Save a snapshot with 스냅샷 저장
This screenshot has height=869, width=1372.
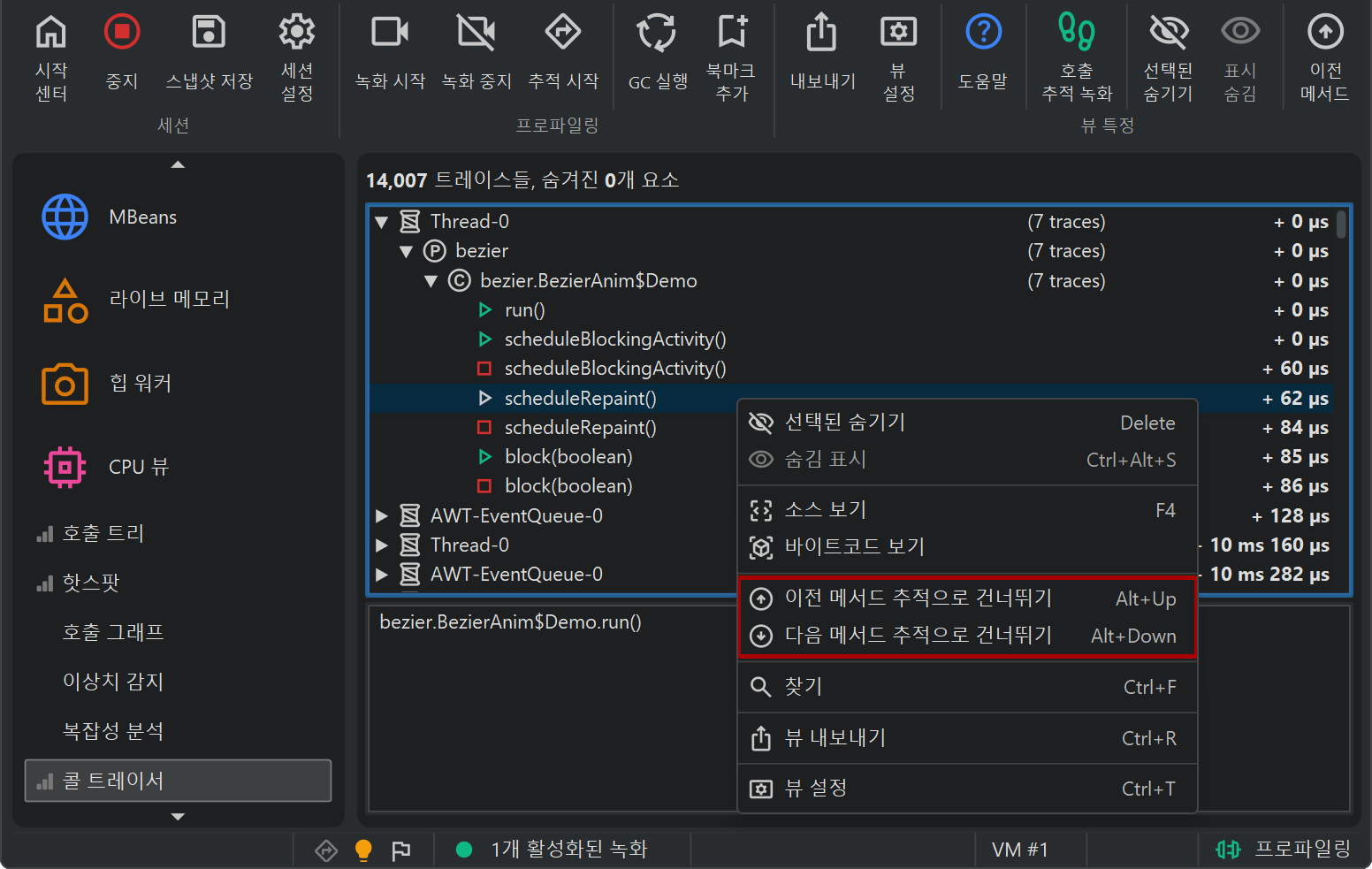(210, 53)
